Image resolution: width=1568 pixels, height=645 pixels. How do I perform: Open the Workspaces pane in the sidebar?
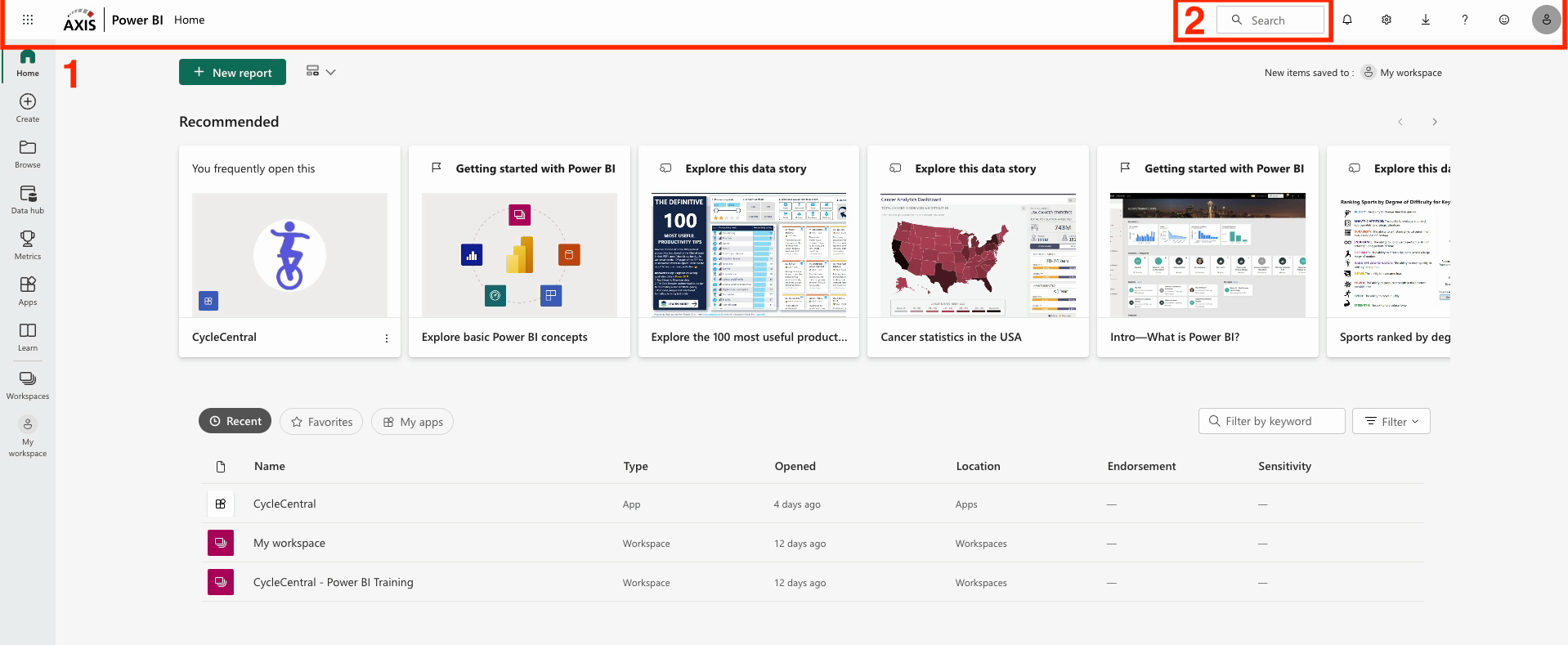coord(28,384)
